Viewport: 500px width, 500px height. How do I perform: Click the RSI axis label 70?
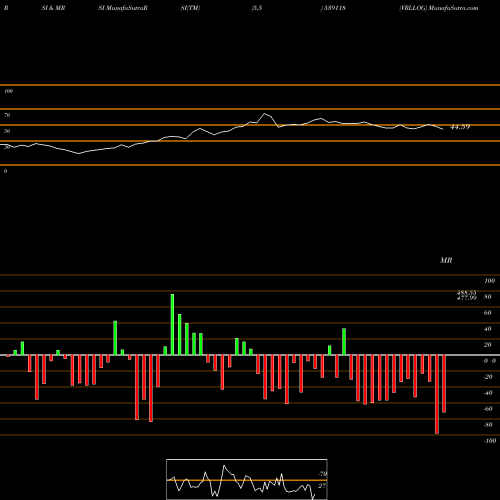coord(7,115)
